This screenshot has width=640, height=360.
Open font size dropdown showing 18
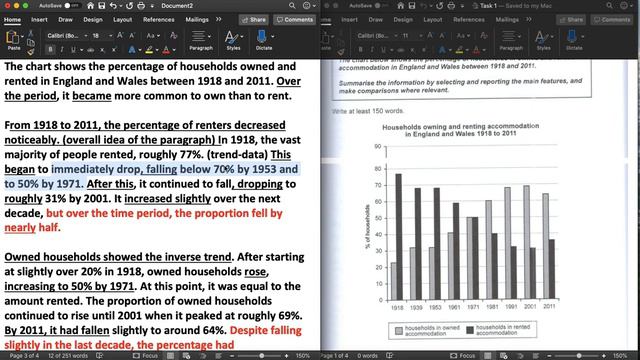click(110, 36)
